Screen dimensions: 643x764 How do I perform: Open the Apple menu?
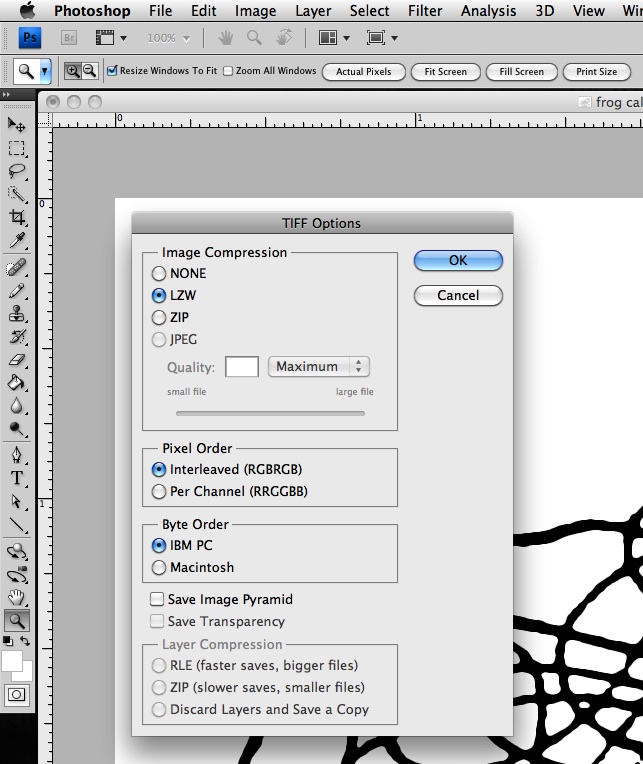(27, 10)
